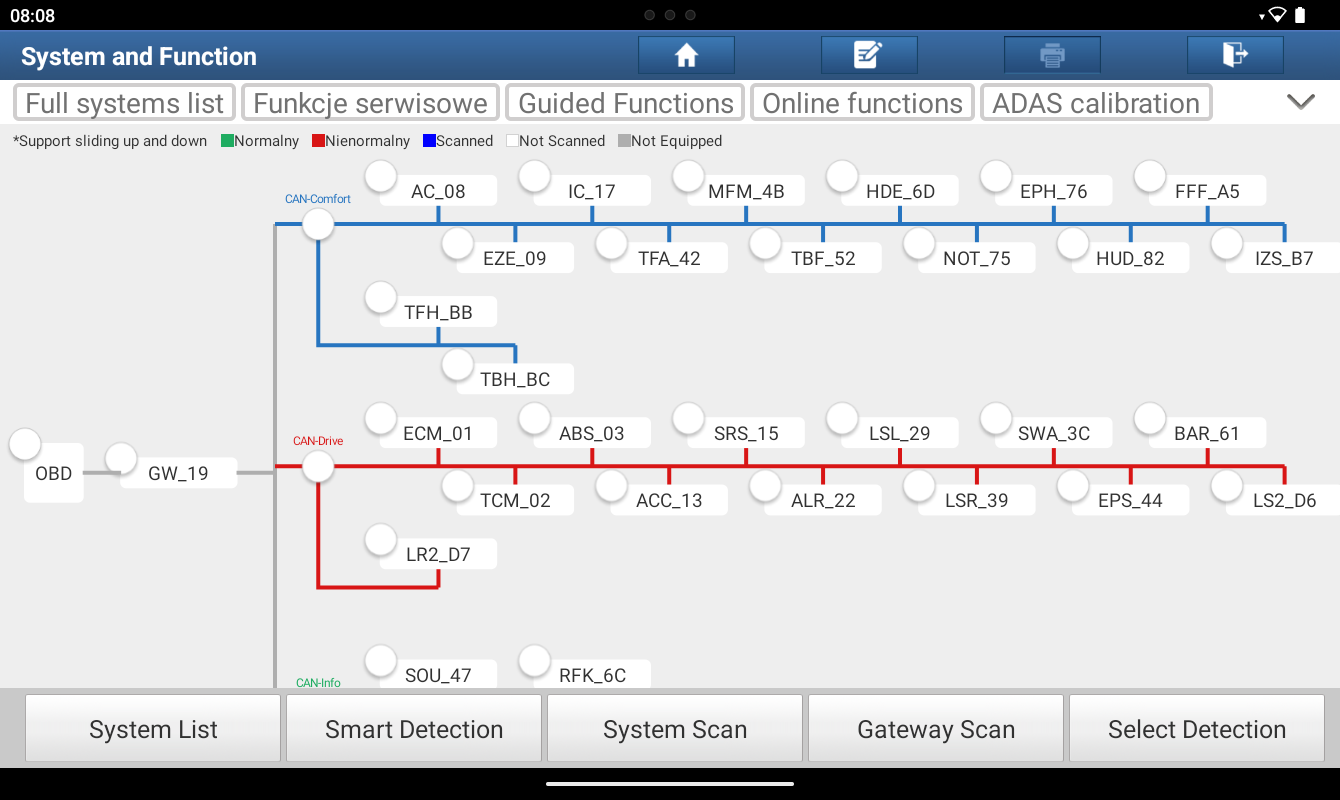The image size is (1340, 800).
Task: Switch to Full systems list tab
Action: pyautogui.click(x=125, y=103)
